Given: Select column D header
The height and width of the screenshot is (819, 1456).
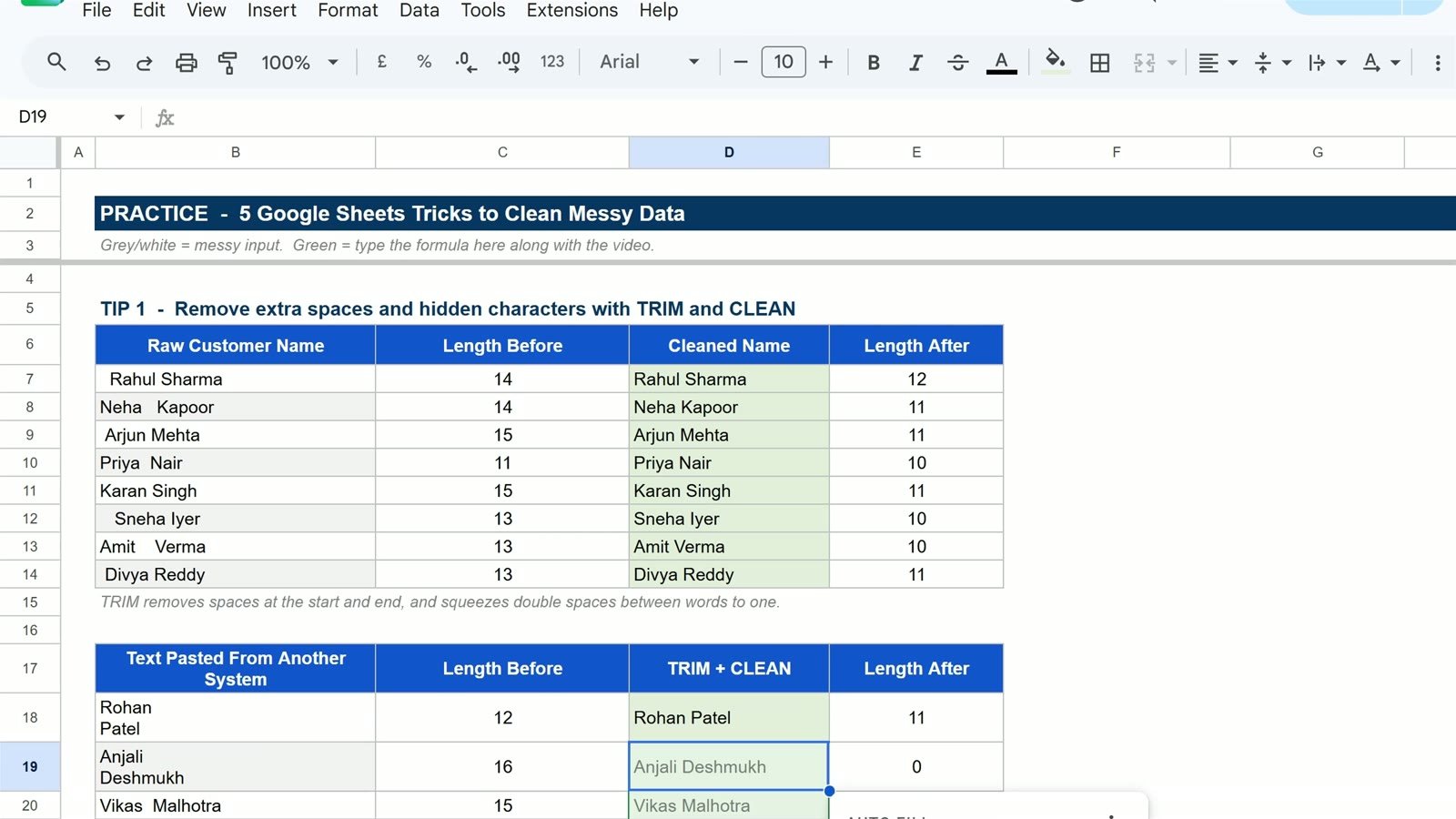Looking at the screenshot, I should pyautogui.click(x=729, y=152).
